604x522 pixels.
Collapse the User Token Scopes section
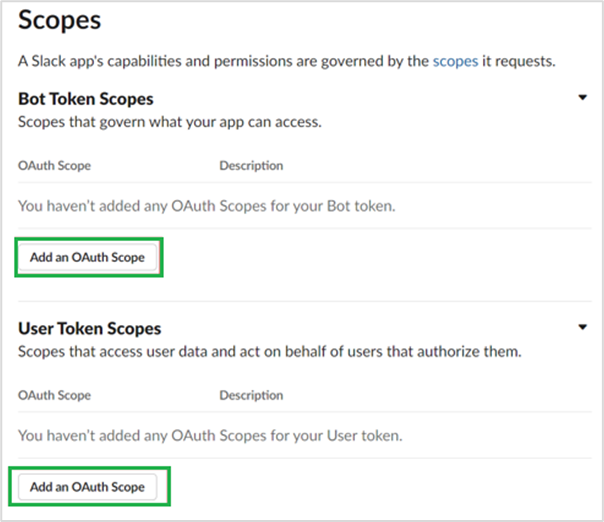click(x=582, y=327)
